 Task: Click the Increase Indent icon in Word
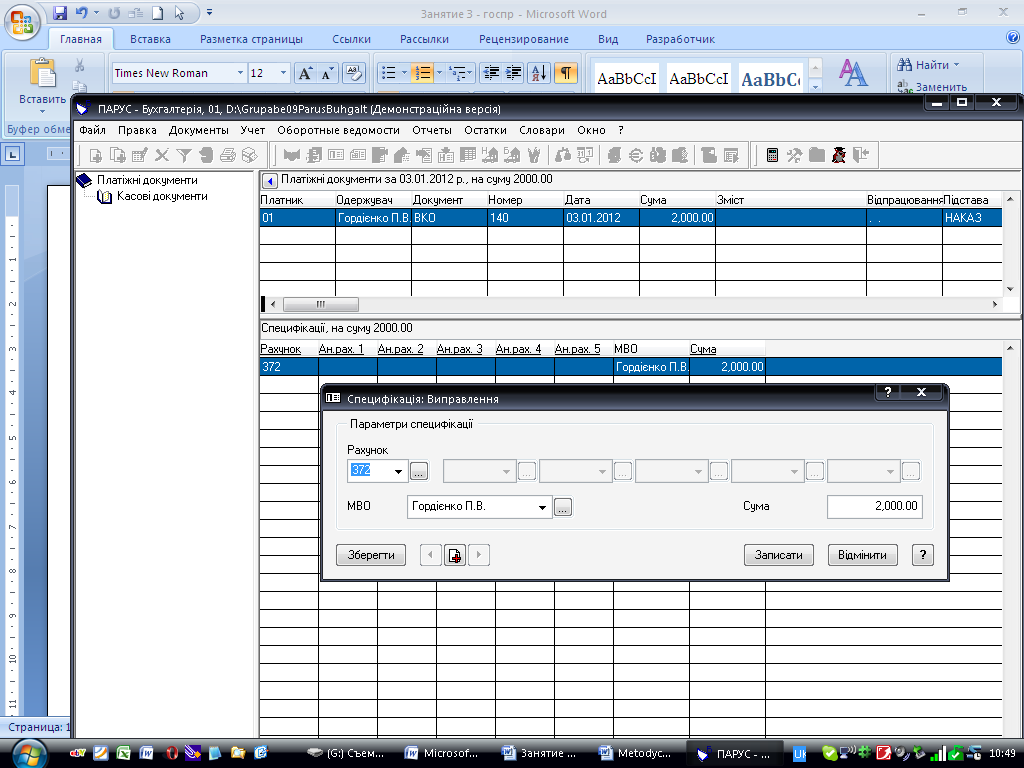(x=514, y=73)
